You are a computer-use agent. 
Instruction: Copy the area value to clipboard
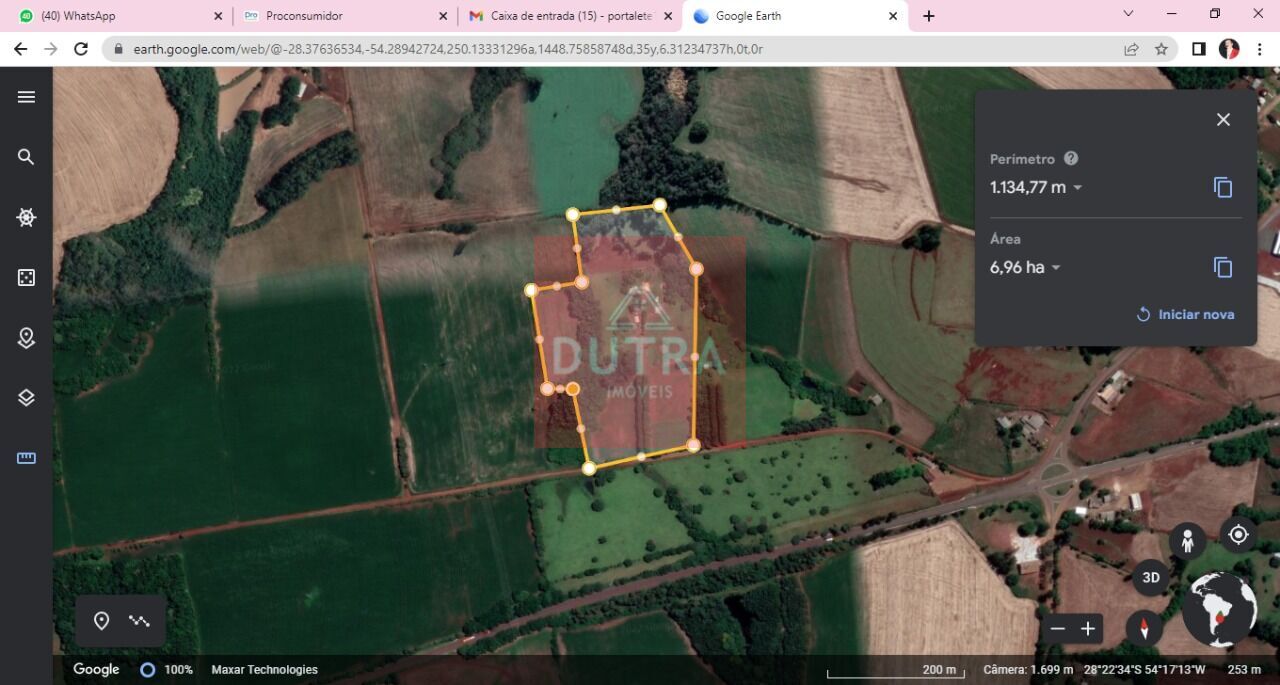(1222, 267)
